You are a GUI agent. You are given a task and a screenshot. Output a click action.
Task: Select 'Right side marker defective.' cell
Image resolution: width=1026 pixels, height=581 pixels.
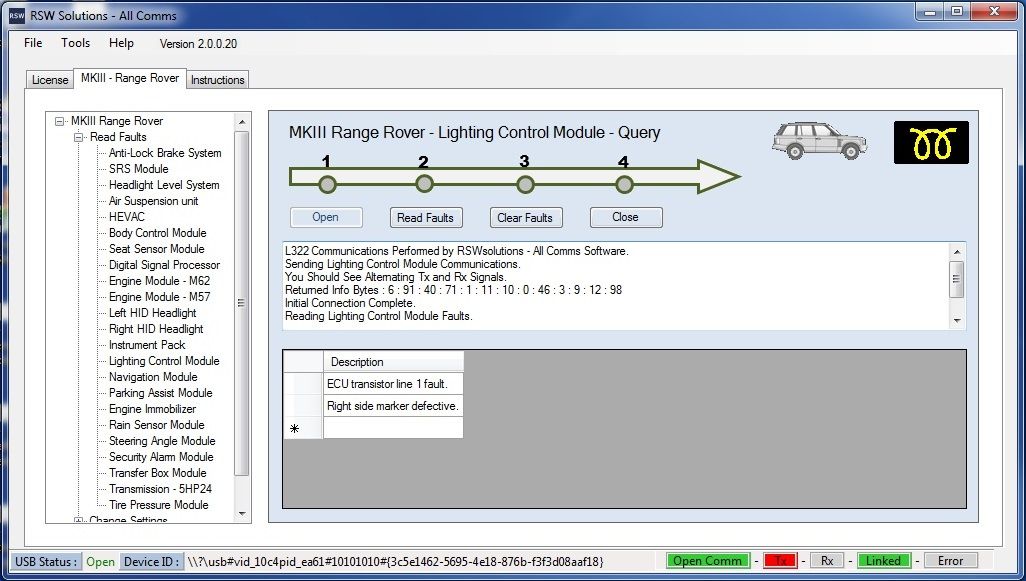[393, 406]
